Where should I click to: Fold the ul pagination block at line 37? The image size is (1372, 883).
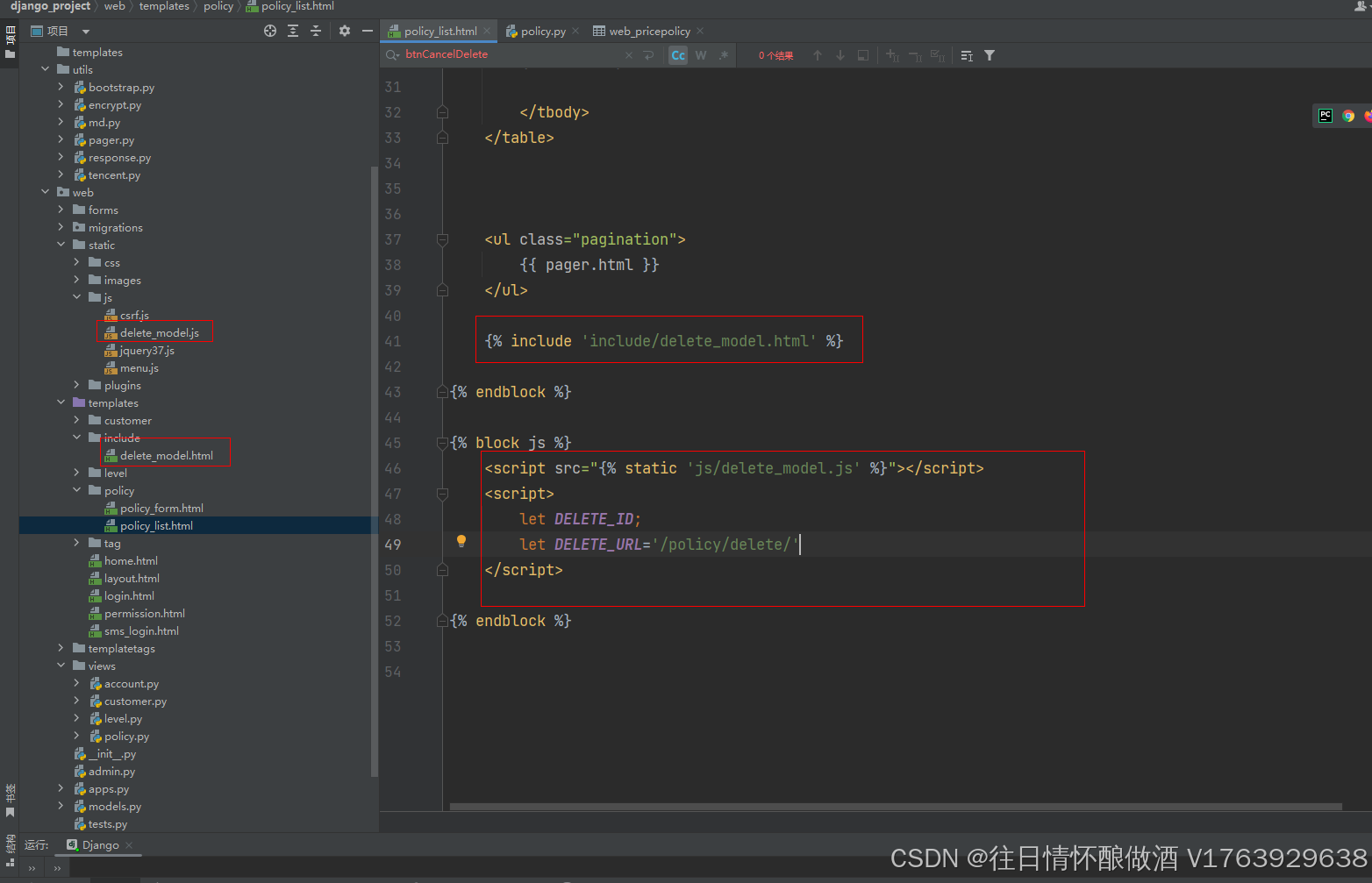point(442,239)
